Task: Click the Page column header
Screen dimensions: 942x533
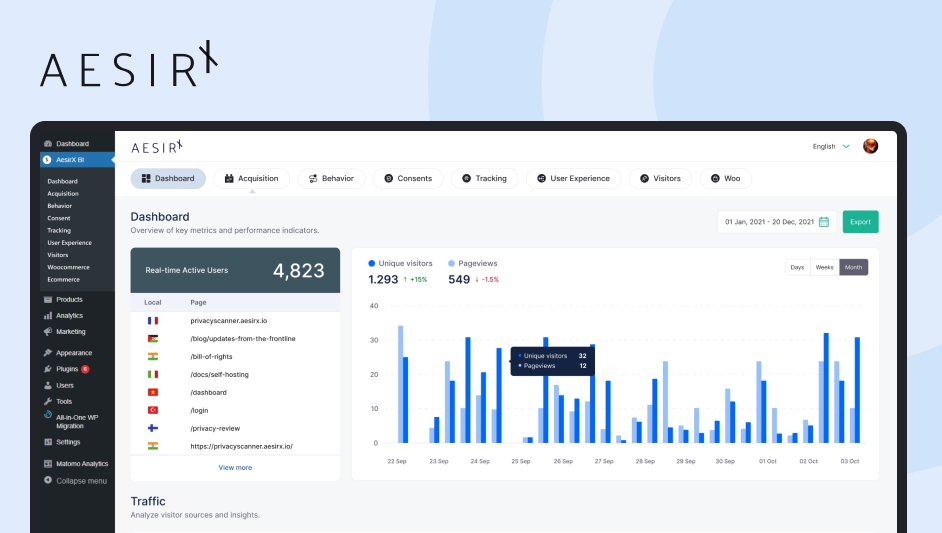Action: [x=198, y=302]
